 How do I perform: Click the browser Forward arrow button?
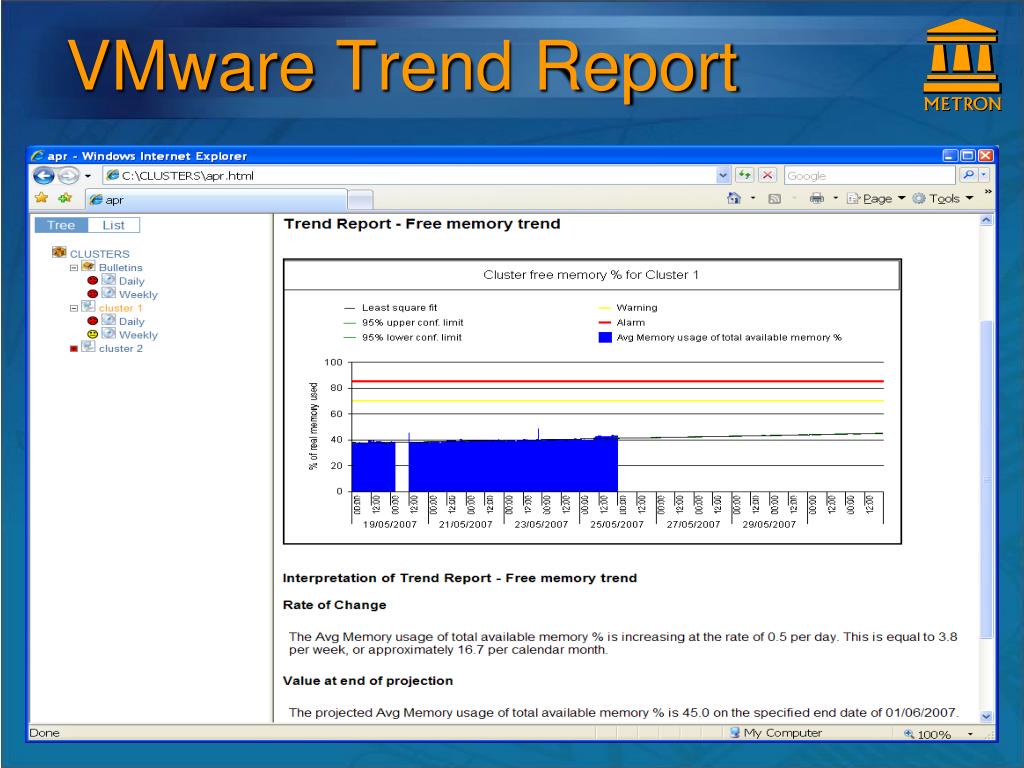[x=67, y=176]
